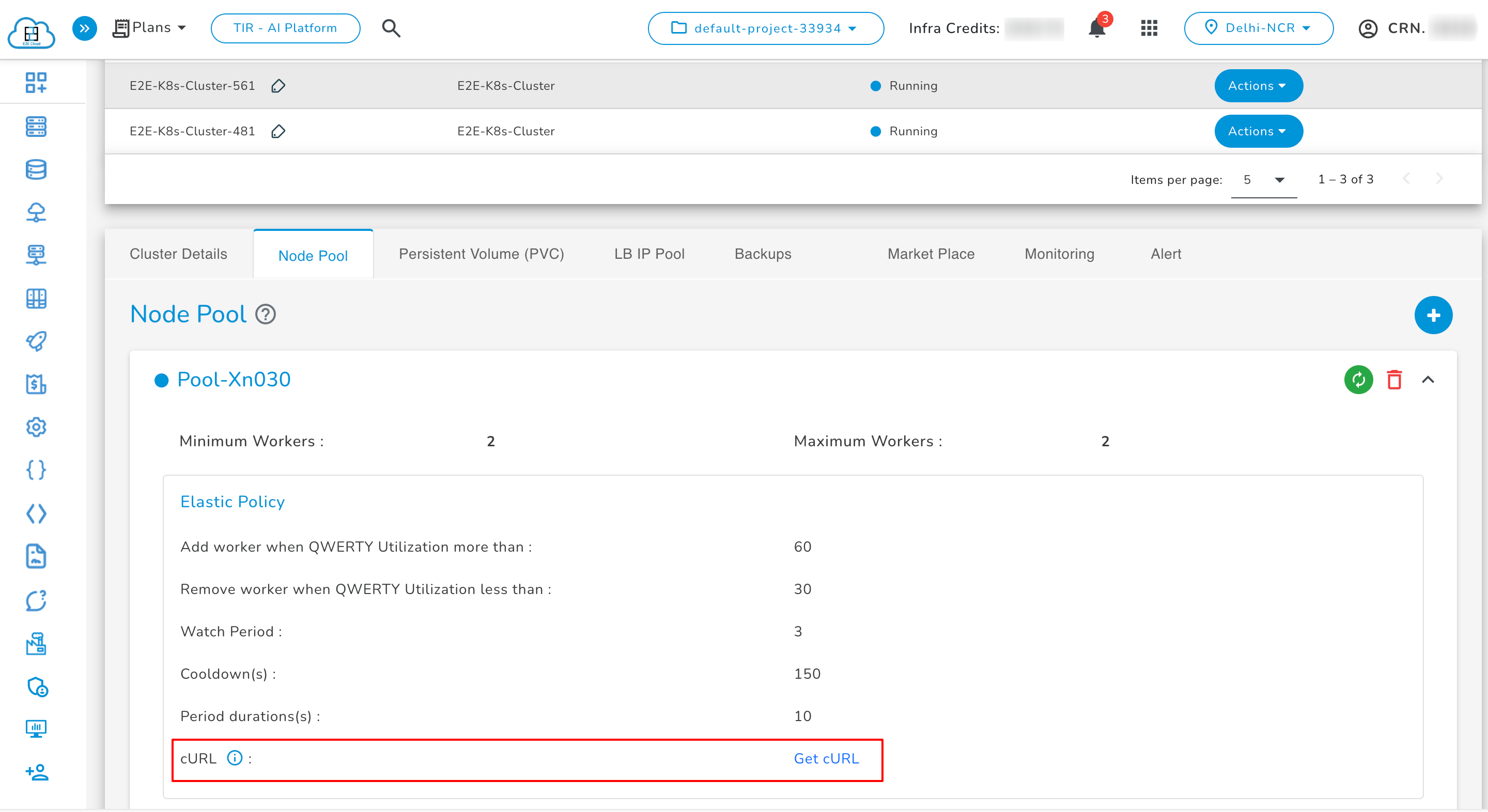Open settings gear in sidebar
The height and width of the screenshot is (812, 1488).
click(x=36, y=427)
